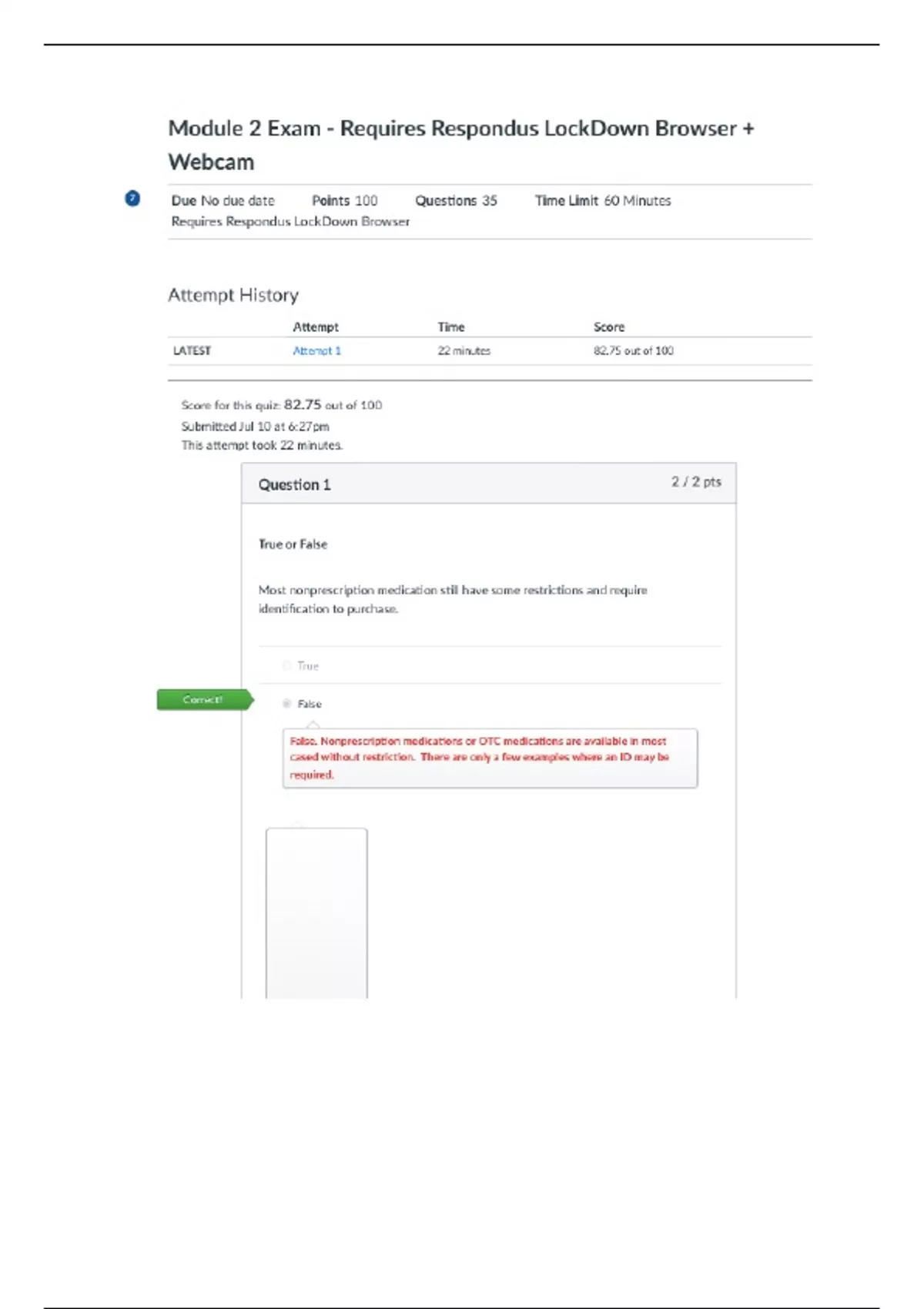Click the Question 1 header
This screenshot has height=1309, width=924.
pos(294,484)
